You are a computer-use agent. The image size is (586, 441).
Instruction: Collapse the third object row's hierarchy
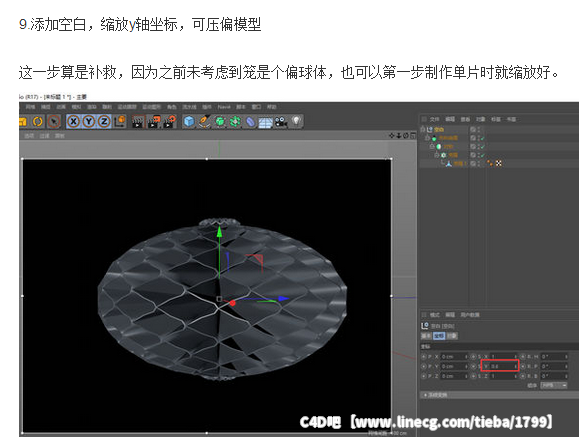[432, 146]
